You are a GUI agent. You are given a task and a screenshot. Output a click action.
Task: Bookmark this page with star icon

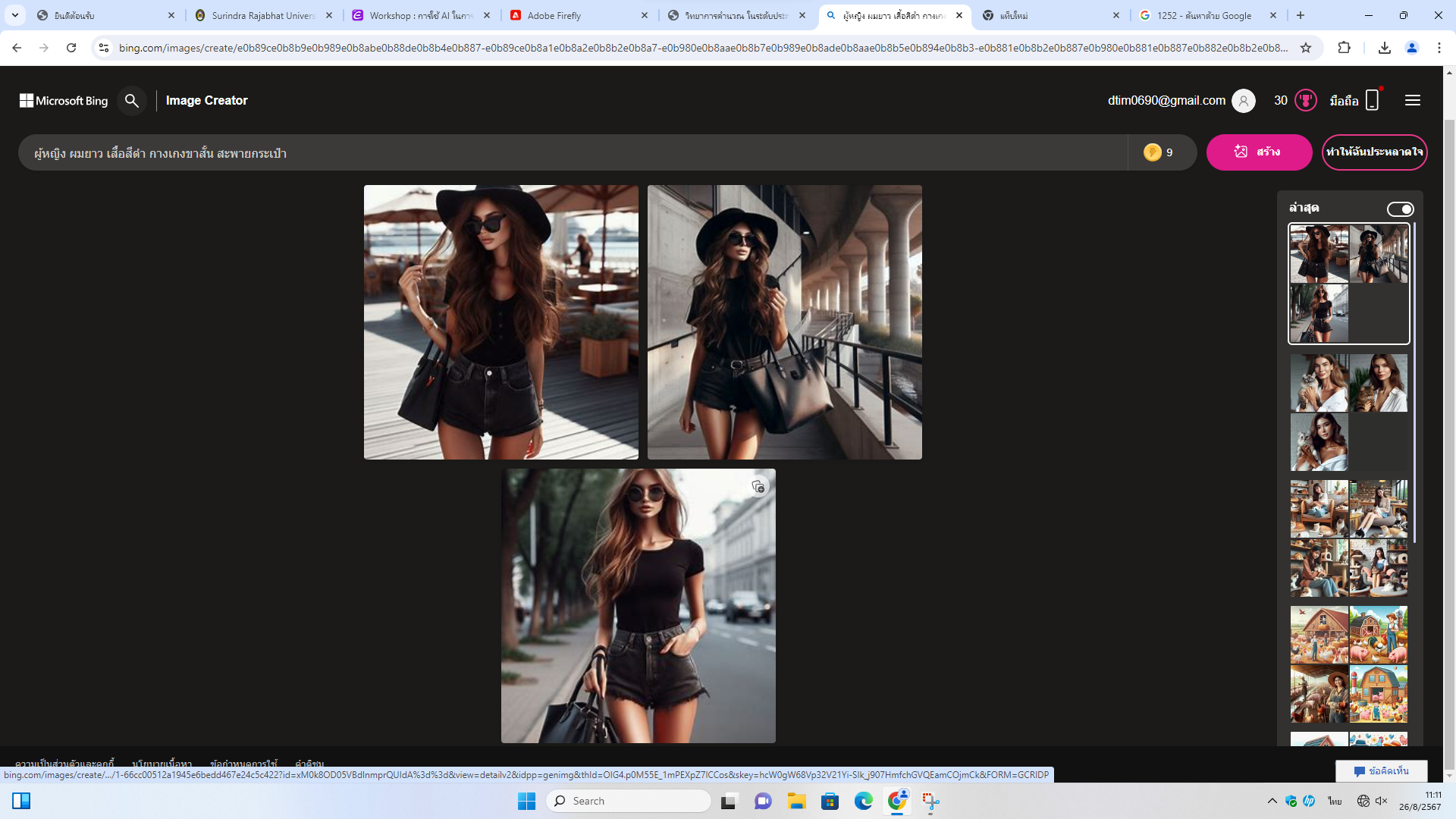coord(1306,48)
